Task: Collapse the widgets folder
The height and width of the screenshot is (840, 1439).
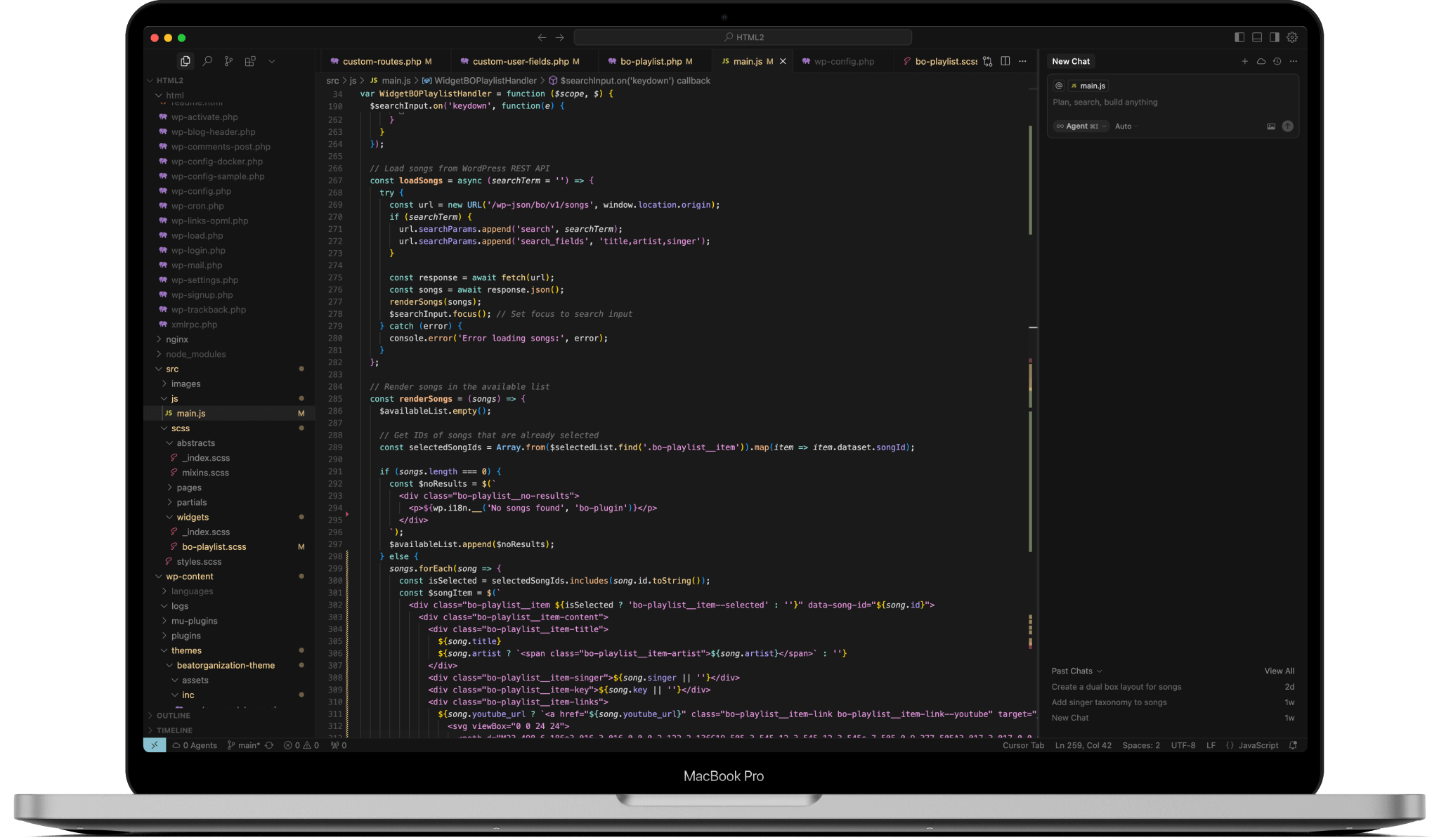Action: pyautogui.click(x=192, y=517)
